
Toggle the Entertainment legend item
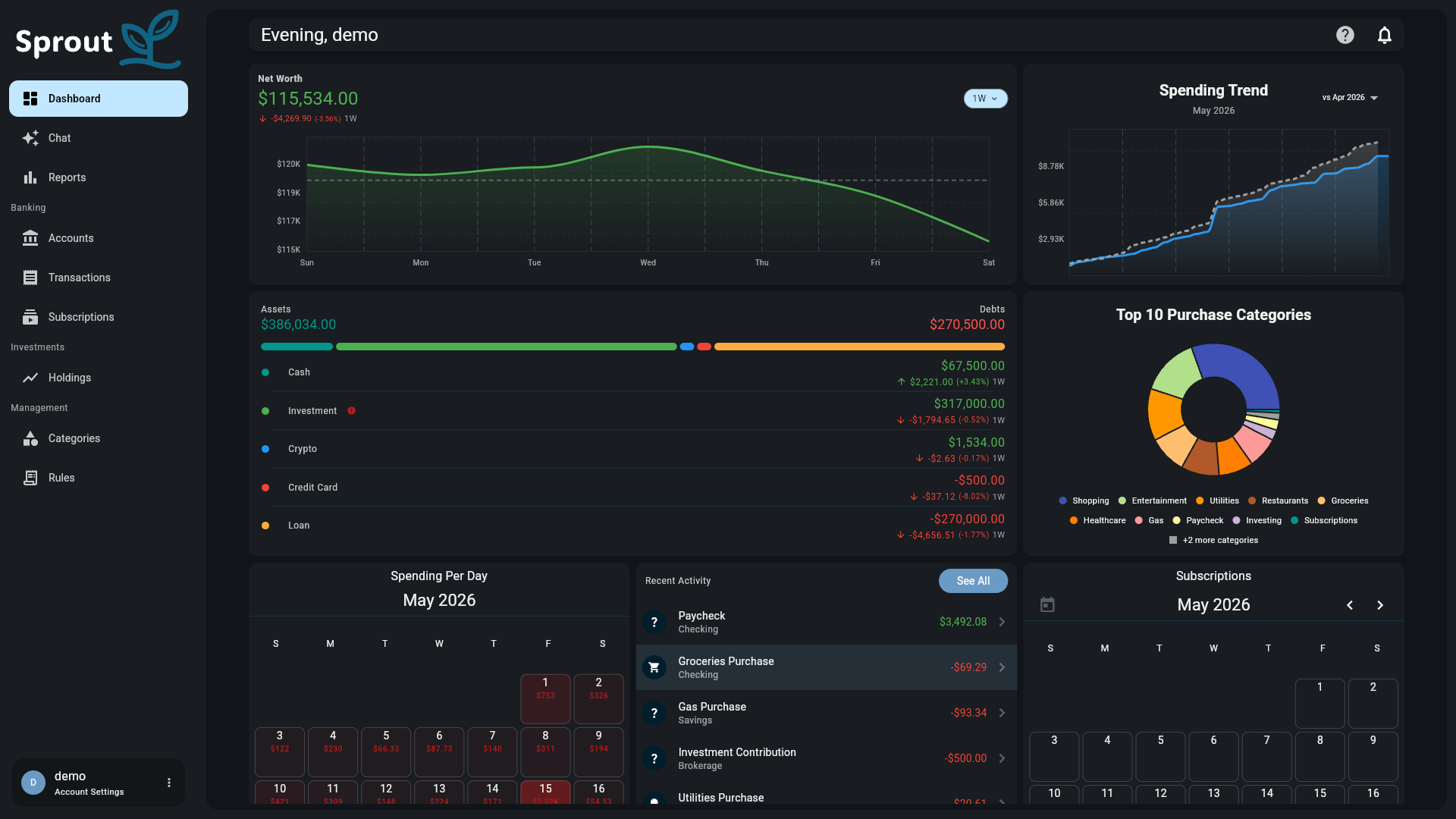pyautogui.click(x=1152, y=500)
